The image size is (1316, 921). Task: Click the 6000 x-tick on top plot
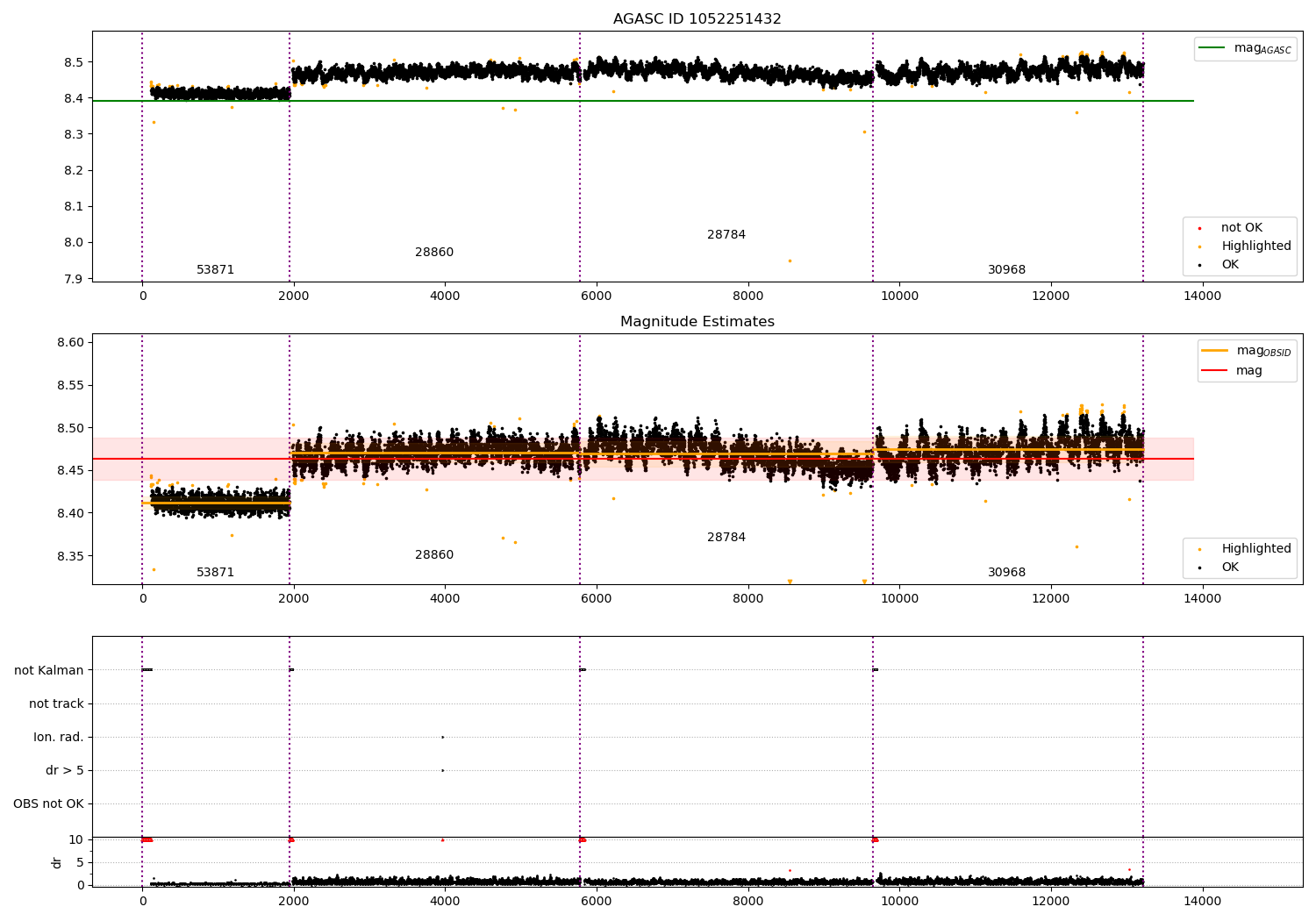coord(597,296)
